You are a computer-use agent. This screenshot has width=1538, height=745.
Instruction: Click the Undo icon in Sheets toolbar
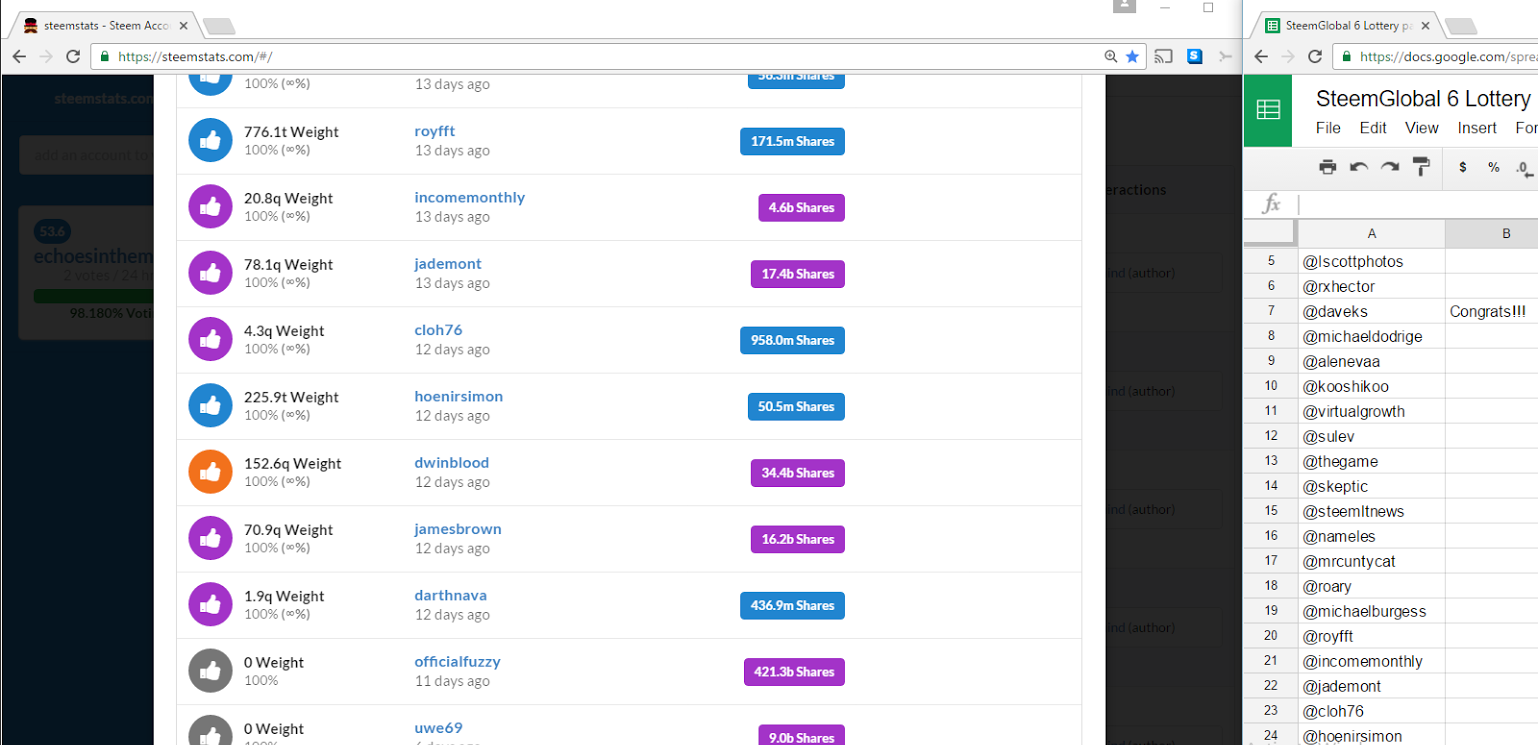[x=1358, y=167]
